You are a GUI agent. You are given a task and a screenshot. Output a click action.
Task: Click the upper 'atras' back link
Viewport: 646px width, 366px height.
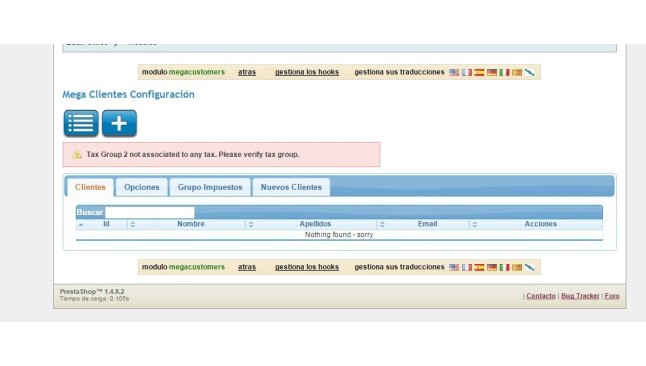[x=247, y=72]
